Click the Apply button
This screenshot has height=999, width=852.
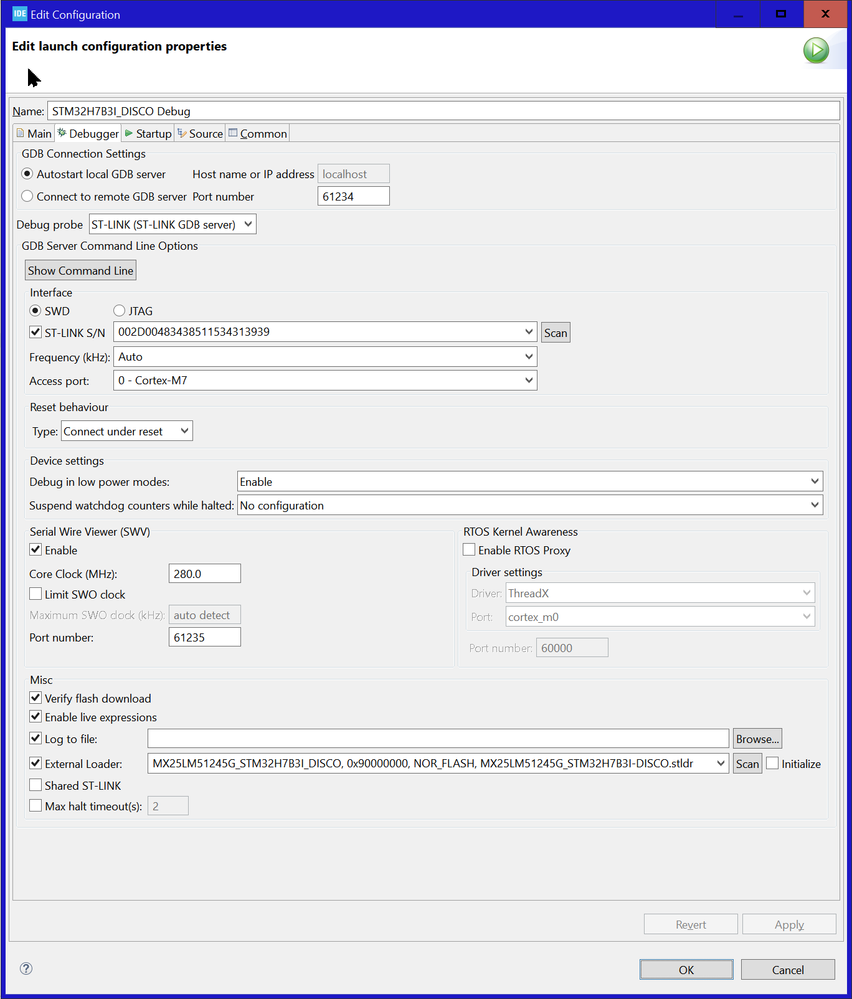point(789,924)
